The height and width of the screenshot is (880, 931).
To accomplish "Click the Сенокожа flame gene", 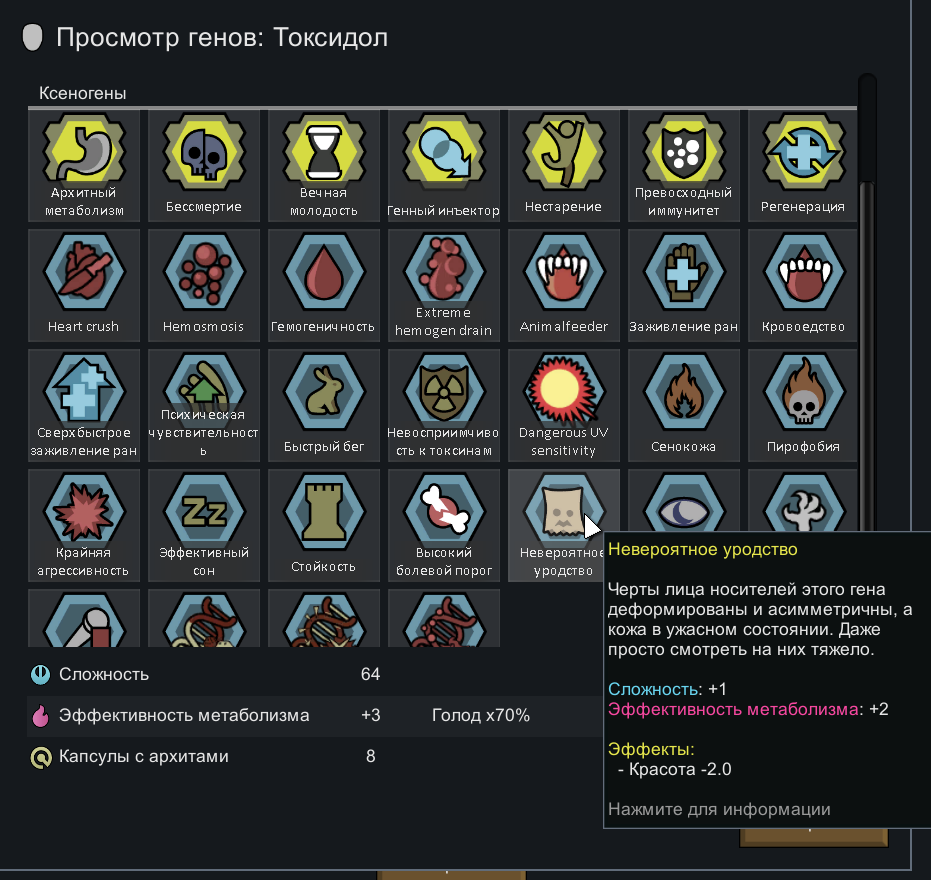I will tap(683, 406).
